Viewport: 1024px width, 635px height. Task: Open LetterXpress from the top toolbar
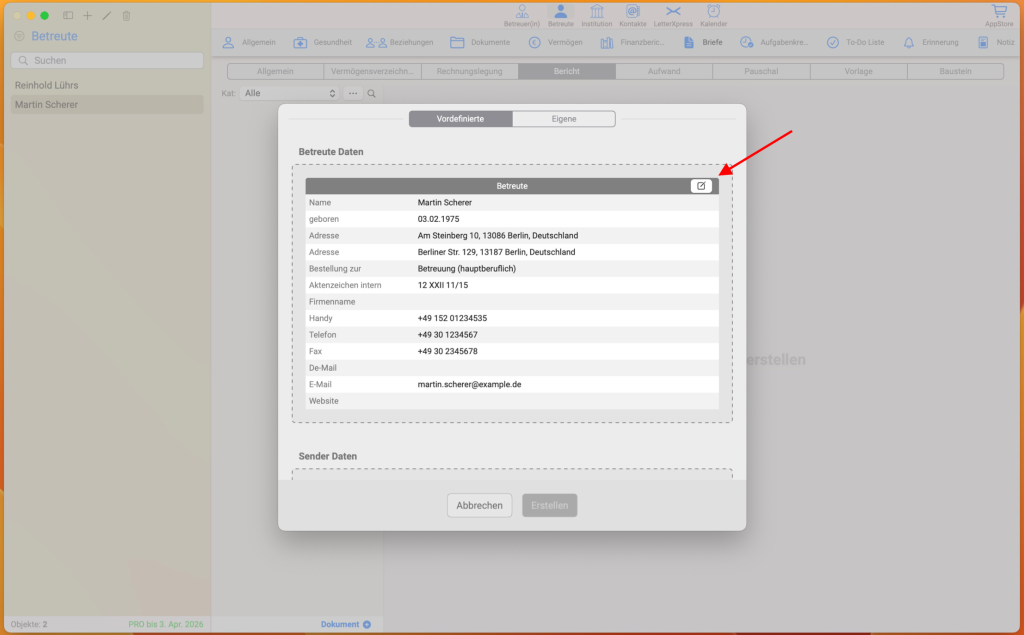672,12
